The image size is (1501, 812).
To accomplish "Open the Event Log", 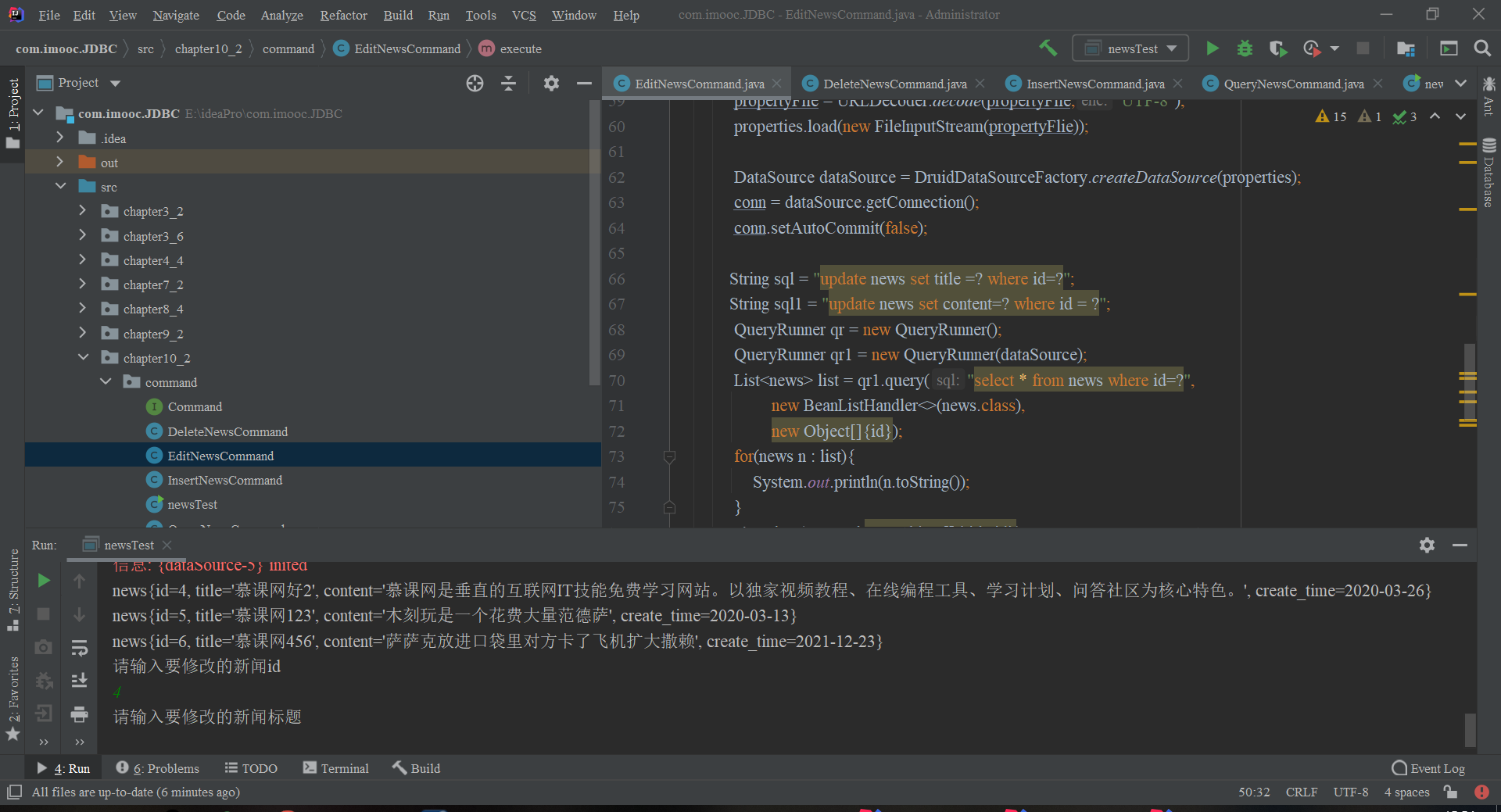I will pos(1428,768).
